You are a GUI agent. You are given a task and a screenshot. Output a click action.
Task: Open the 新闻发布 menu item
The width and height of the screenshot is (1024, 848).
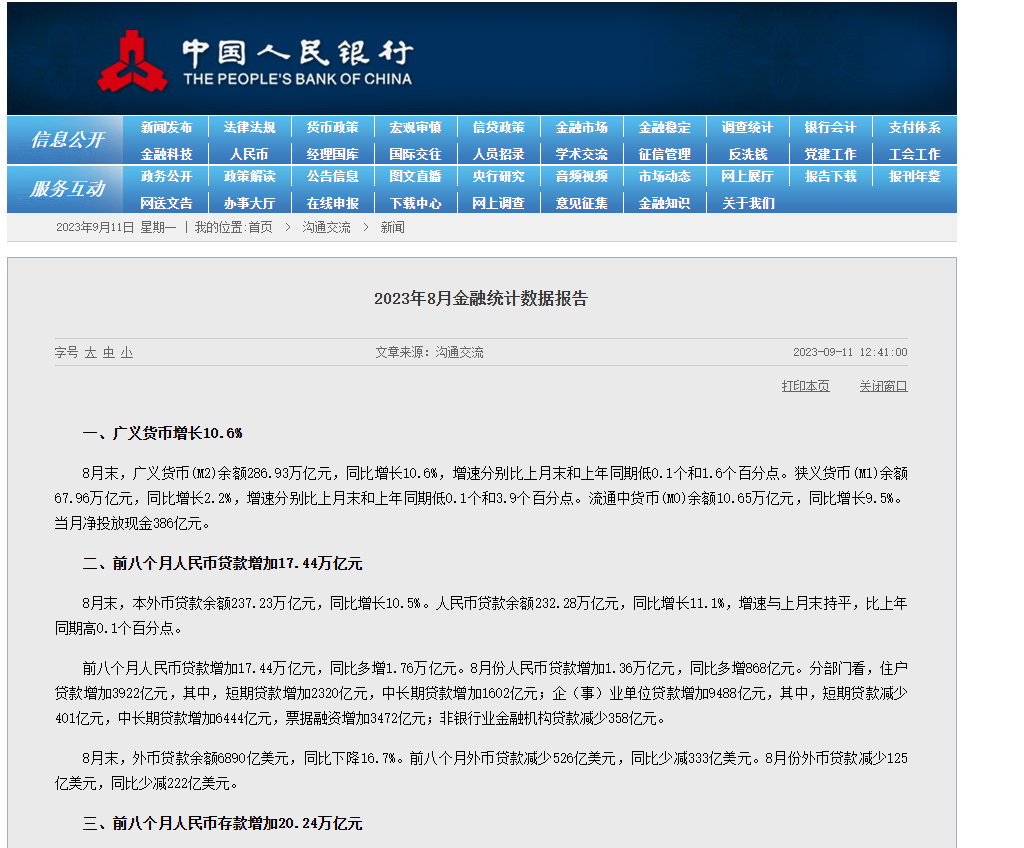[166, 128]
